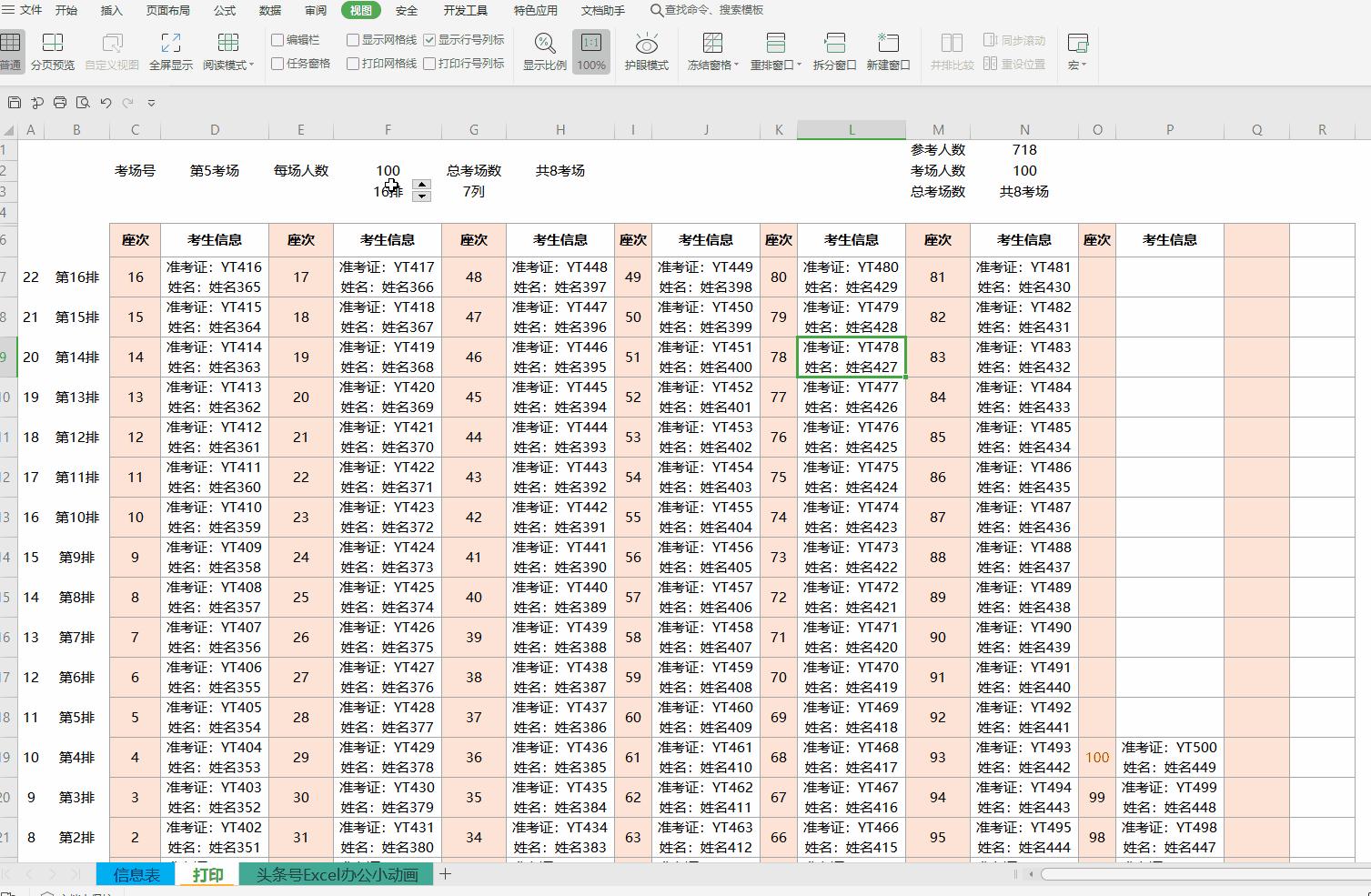Viewport: 1371px width, 896px height.
Task: Open 显示比例 zoom scale dialog
Action: pos(543,50)
